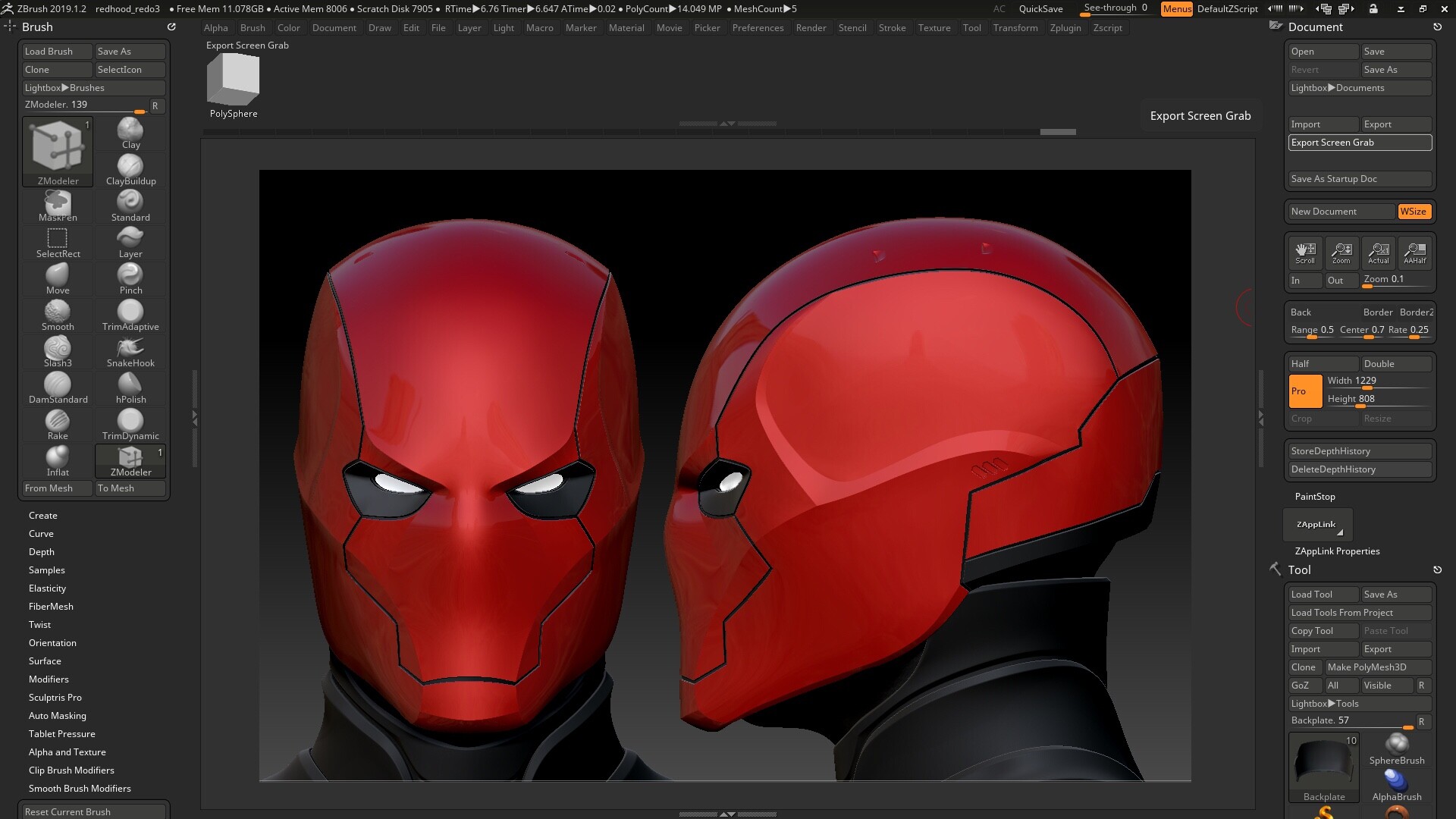This screenshot has width=1456, height=819.
Task: Pick the TrimDynamic brush
Action: coord(130,425)
